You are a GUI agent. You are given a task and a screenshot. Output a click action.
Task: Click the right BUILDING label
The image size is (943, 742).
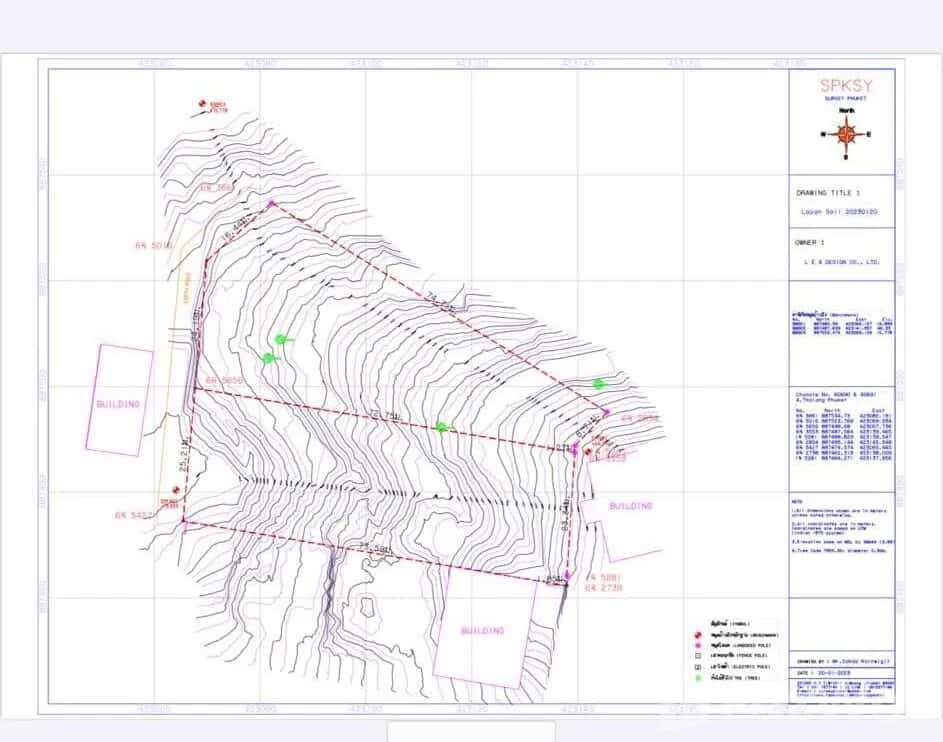coord(630,505)
